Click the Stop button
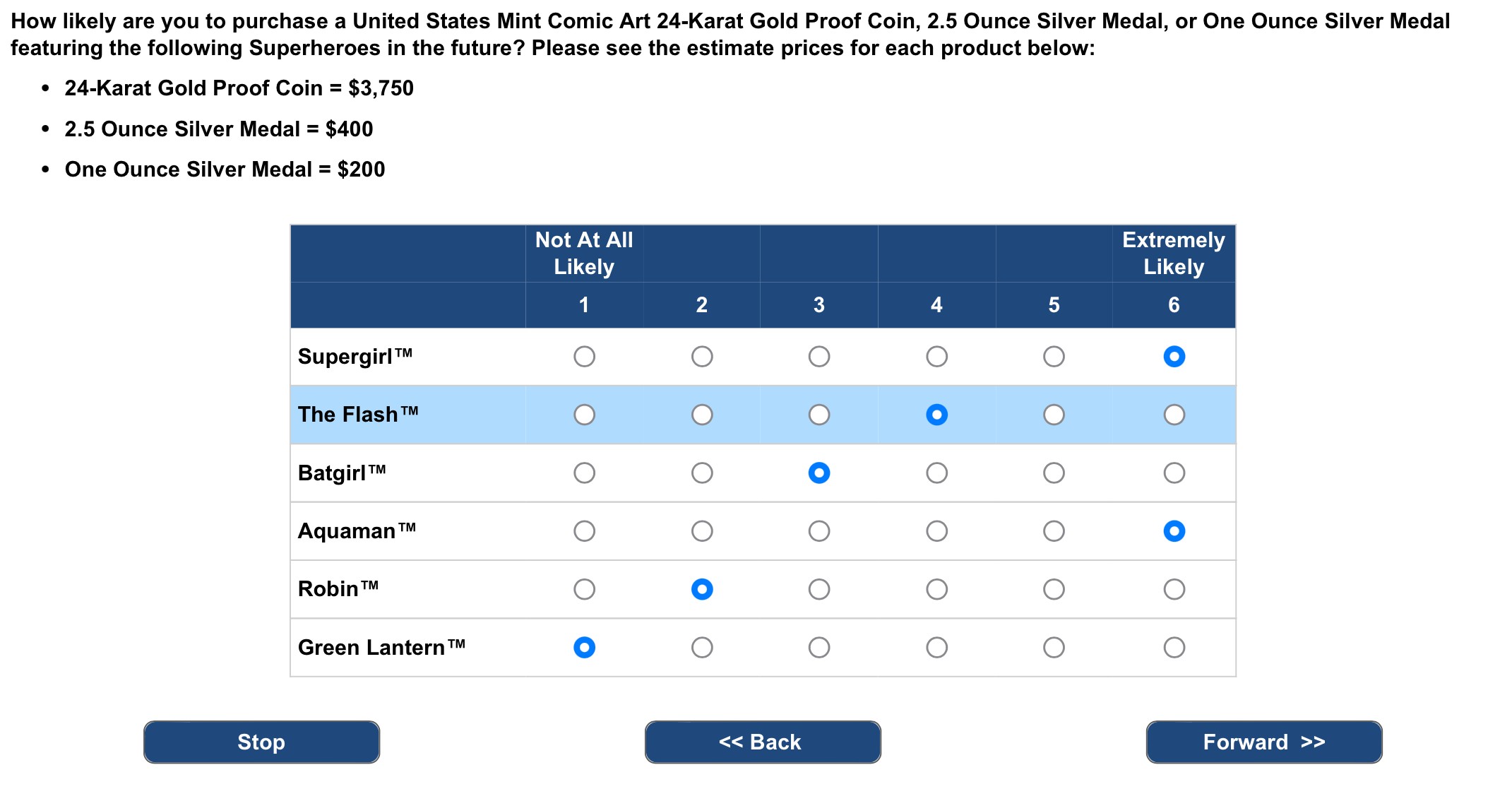Viewport: 1512px width, 789px height. point(261,742)
